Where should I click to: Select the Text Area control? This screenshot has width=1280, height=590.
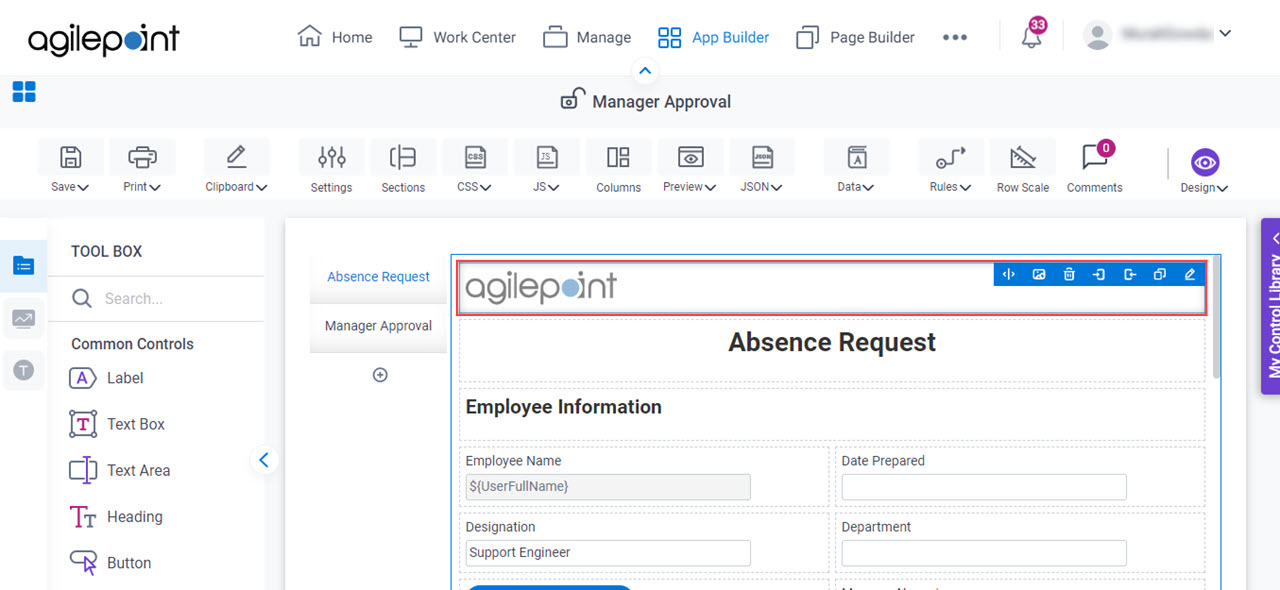pos(119,470)
